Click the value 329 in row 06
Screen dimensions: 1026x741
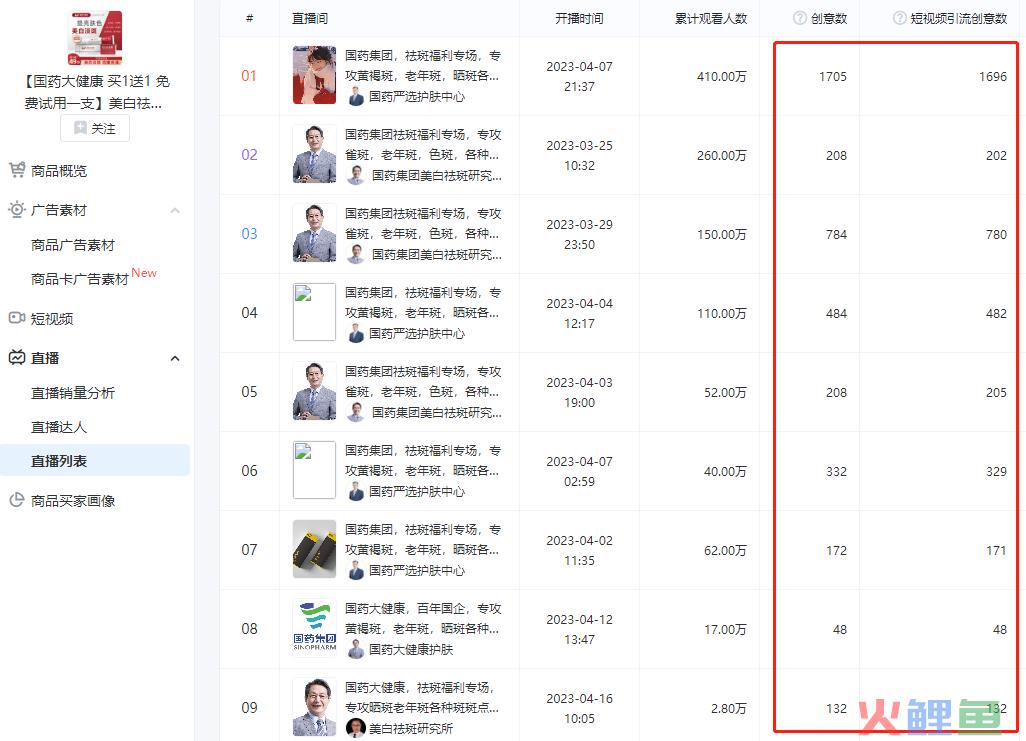click(997, 471)
